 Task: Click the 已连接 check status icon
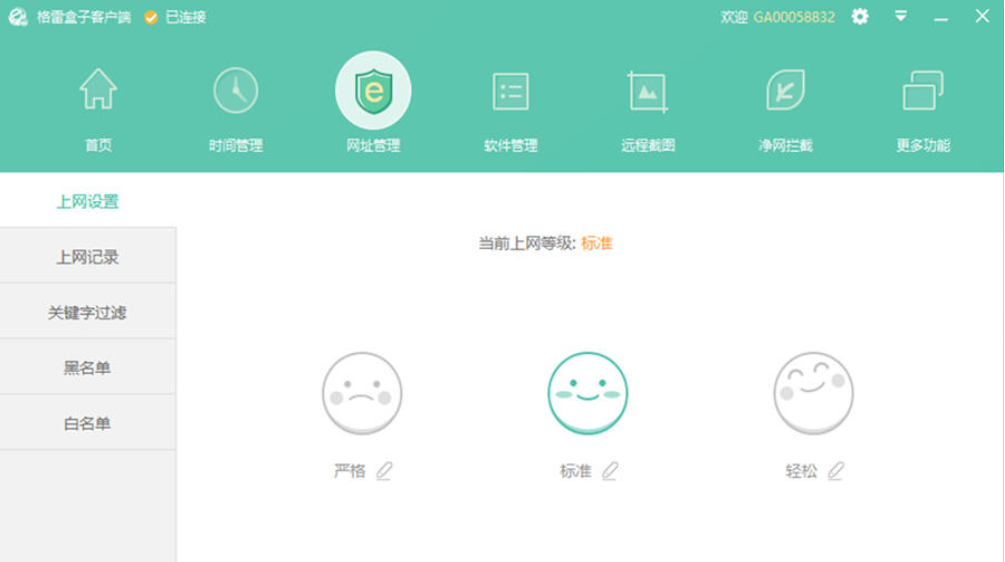[x=151, y=17]
